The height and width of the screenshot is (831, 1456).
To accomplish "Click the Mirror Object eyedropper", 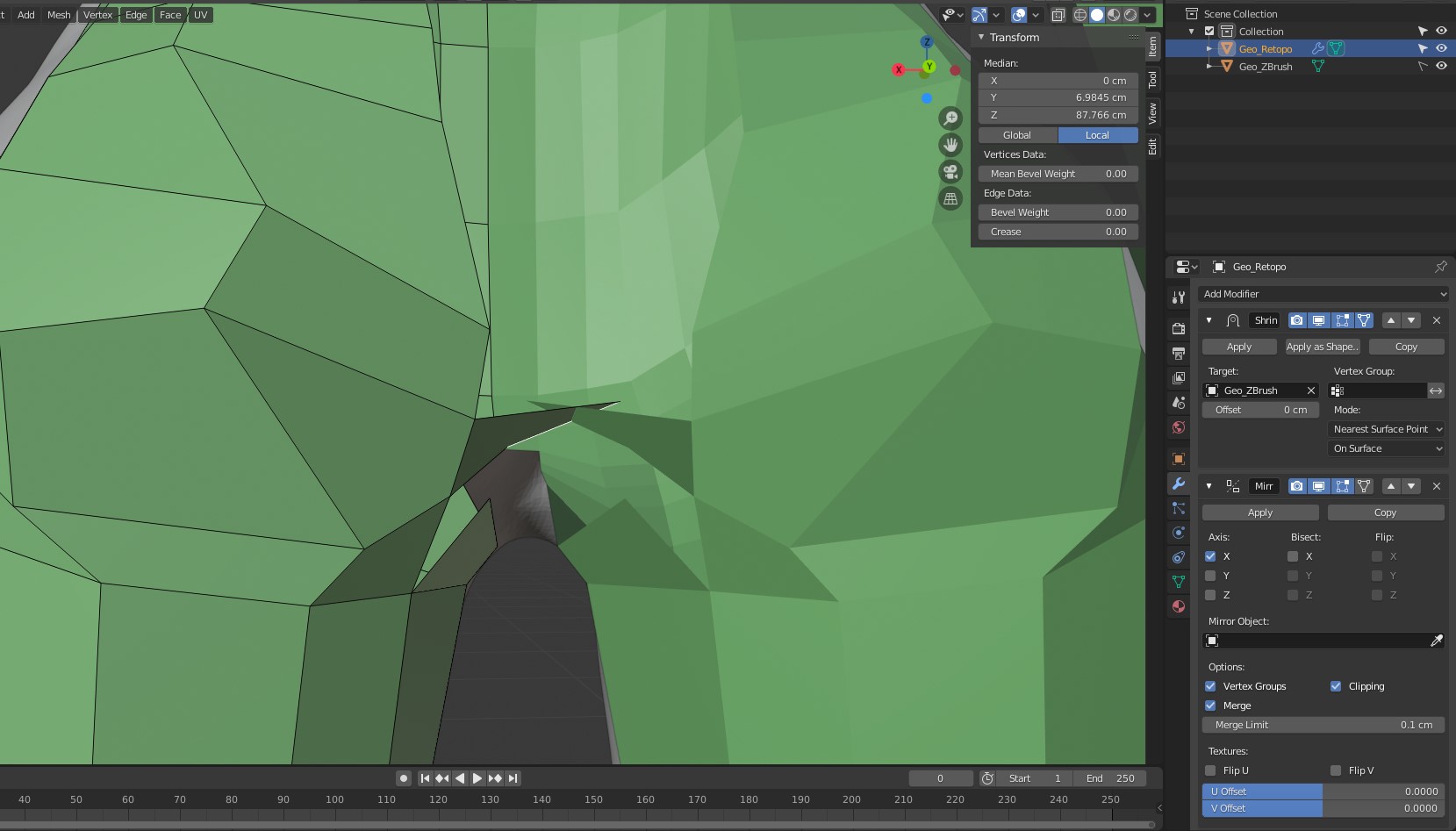I will click(x=1437, y=641).
